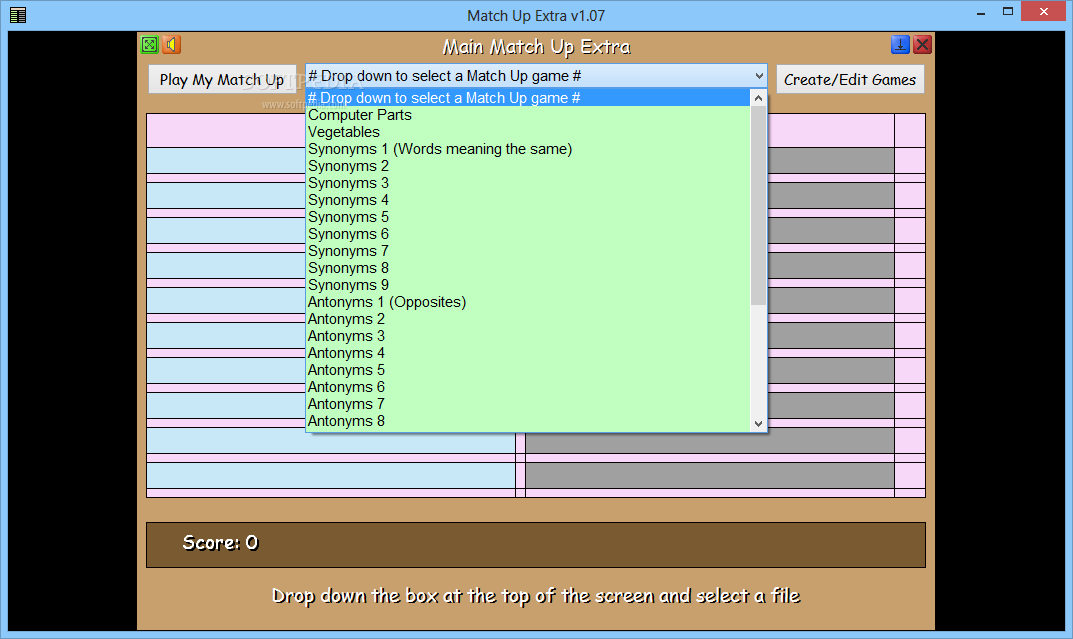Toggle fullscreen with the green icon
Image resolution: width=1073 pixels, height=639 pixels.
[149, 45]
